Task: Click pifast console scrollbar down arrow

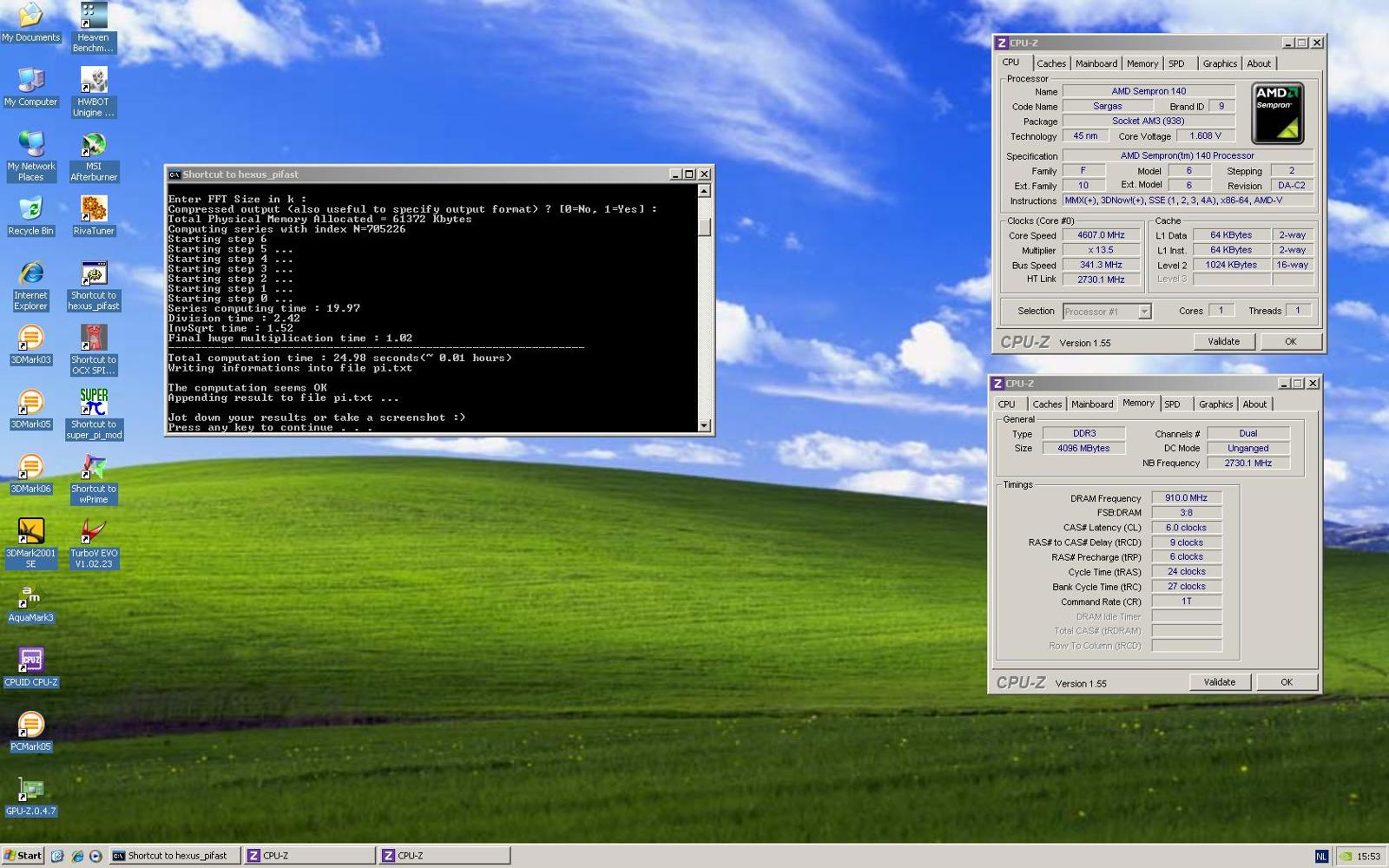Action: 704,425
